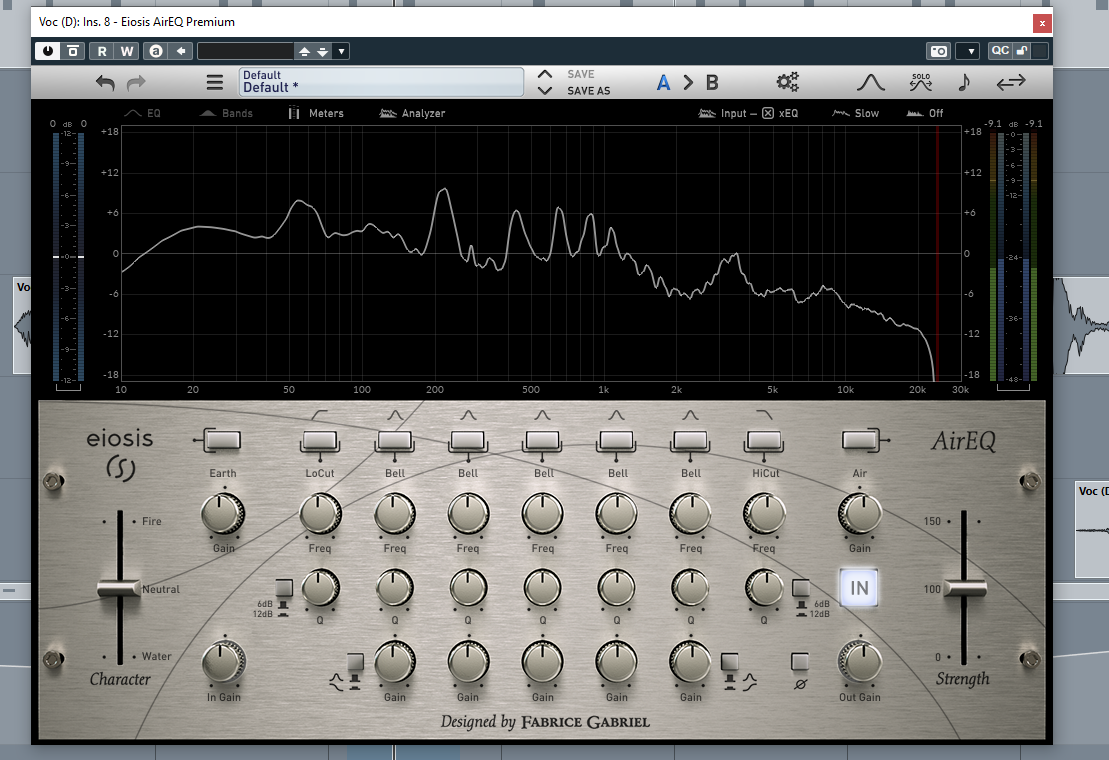
Task: Select the B setting
Action: click(x=712, y=83)
